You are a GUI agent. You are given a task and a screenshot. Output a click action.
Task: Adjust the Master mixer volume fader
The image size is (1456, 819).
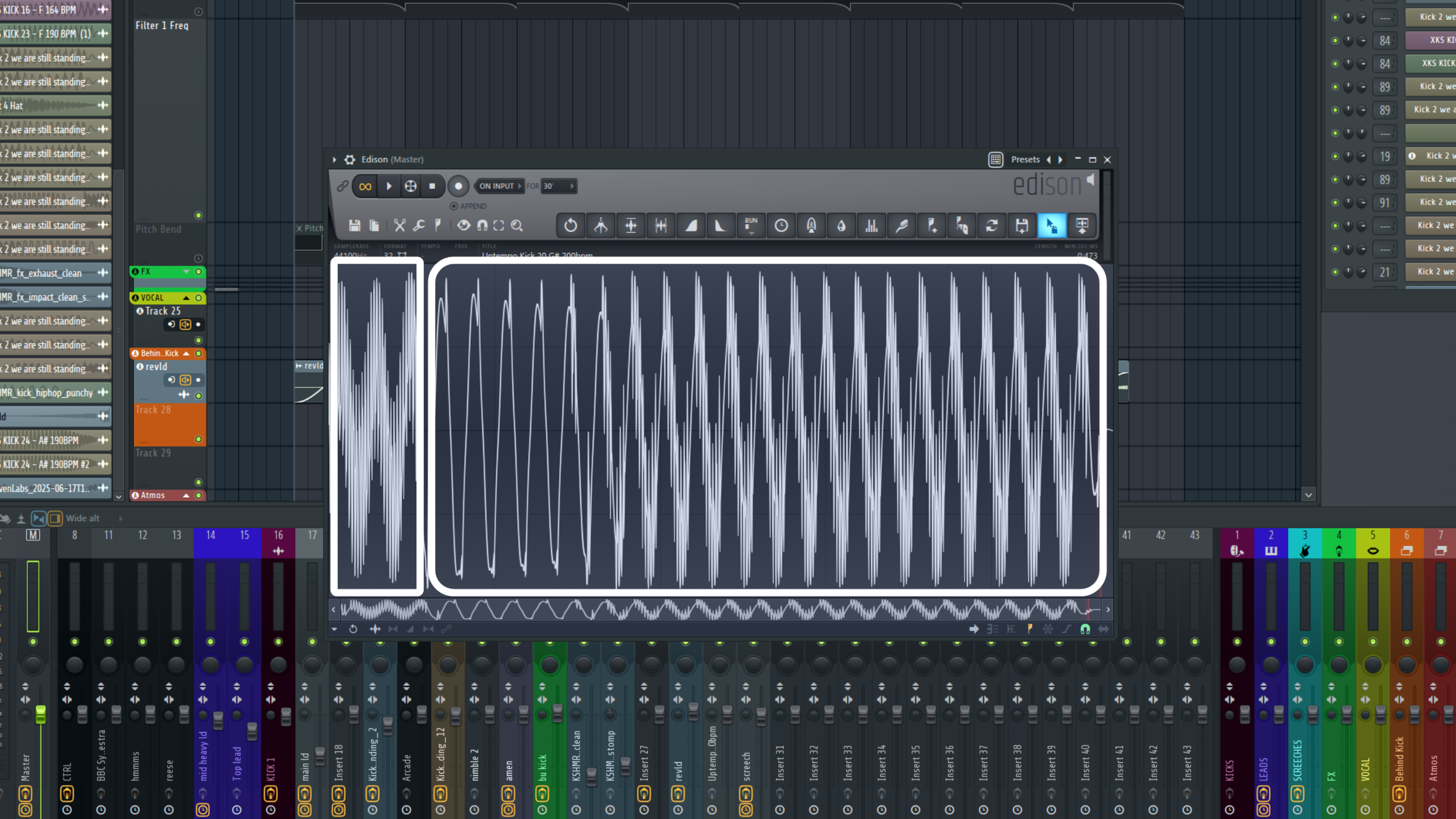click(41, 714)
